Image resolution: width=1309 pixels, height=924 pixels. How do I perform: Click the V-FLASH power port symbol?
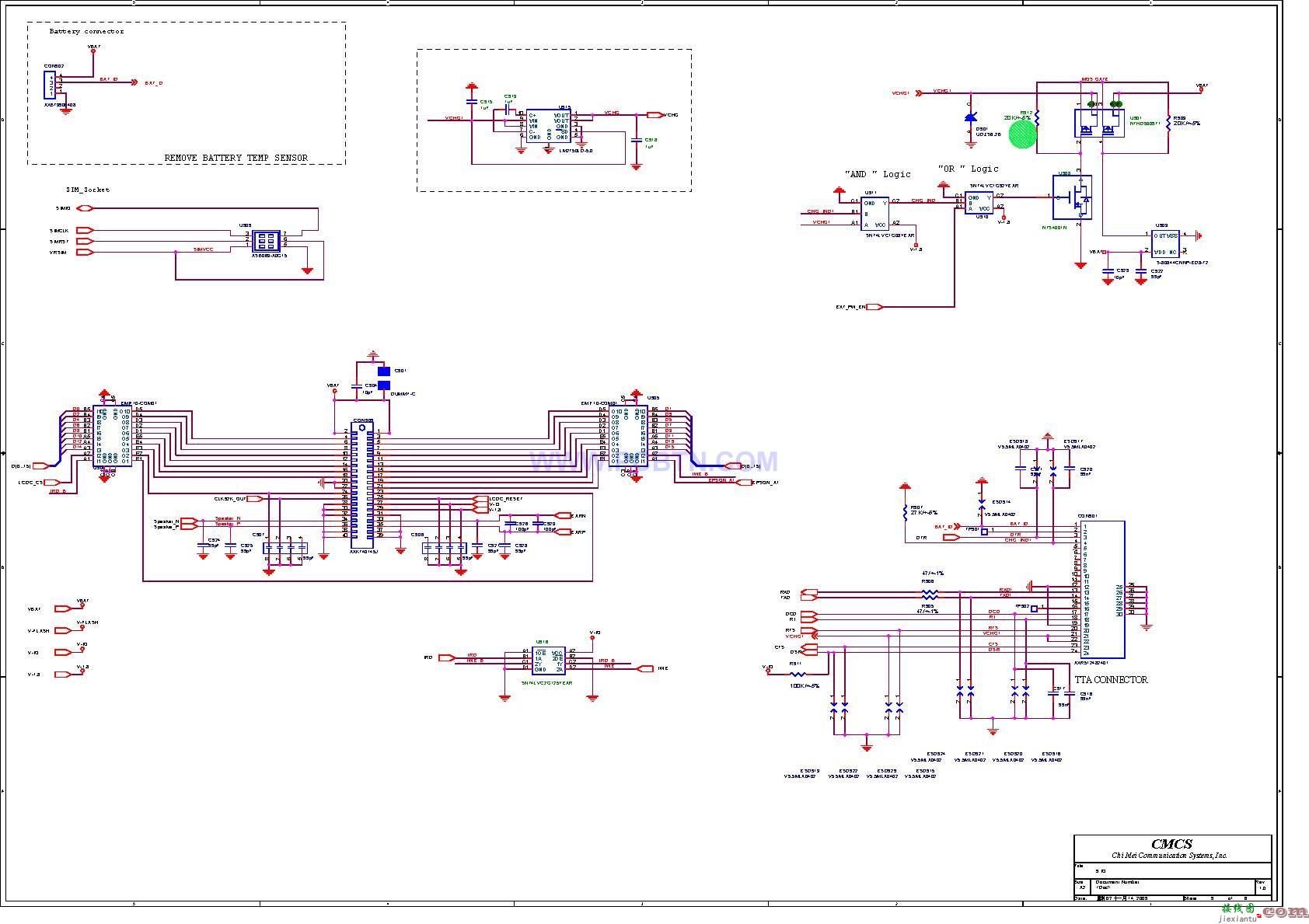coord(64,631)
